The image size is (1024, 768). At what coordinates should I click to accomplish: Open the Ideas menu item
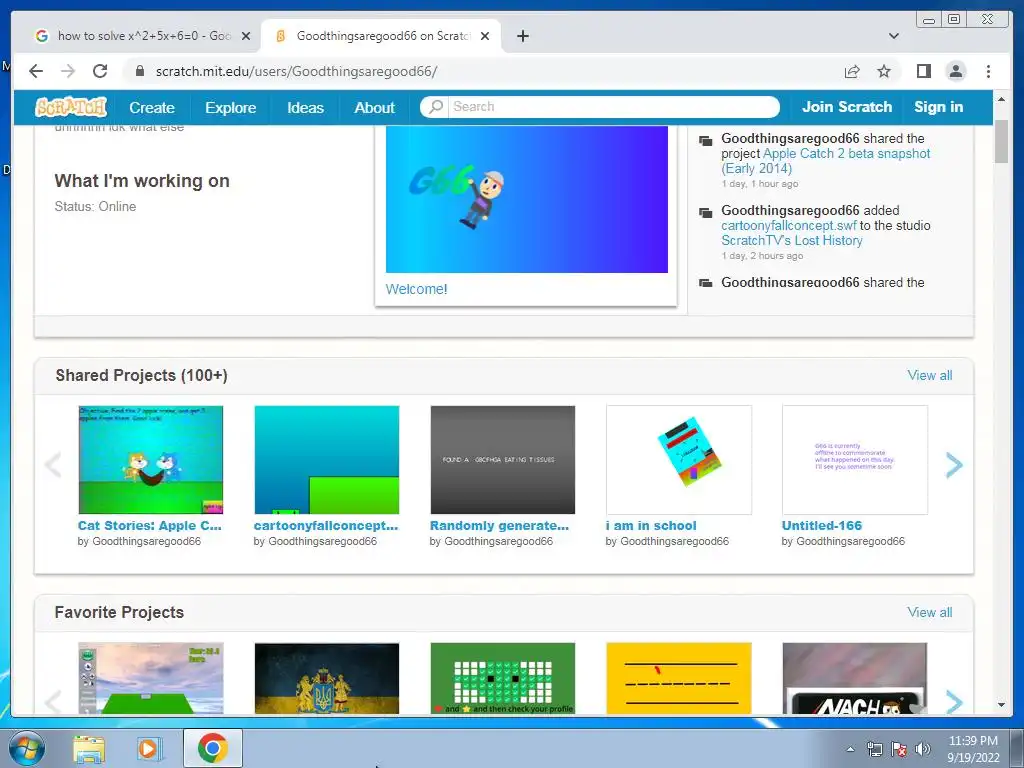[305, 107]
